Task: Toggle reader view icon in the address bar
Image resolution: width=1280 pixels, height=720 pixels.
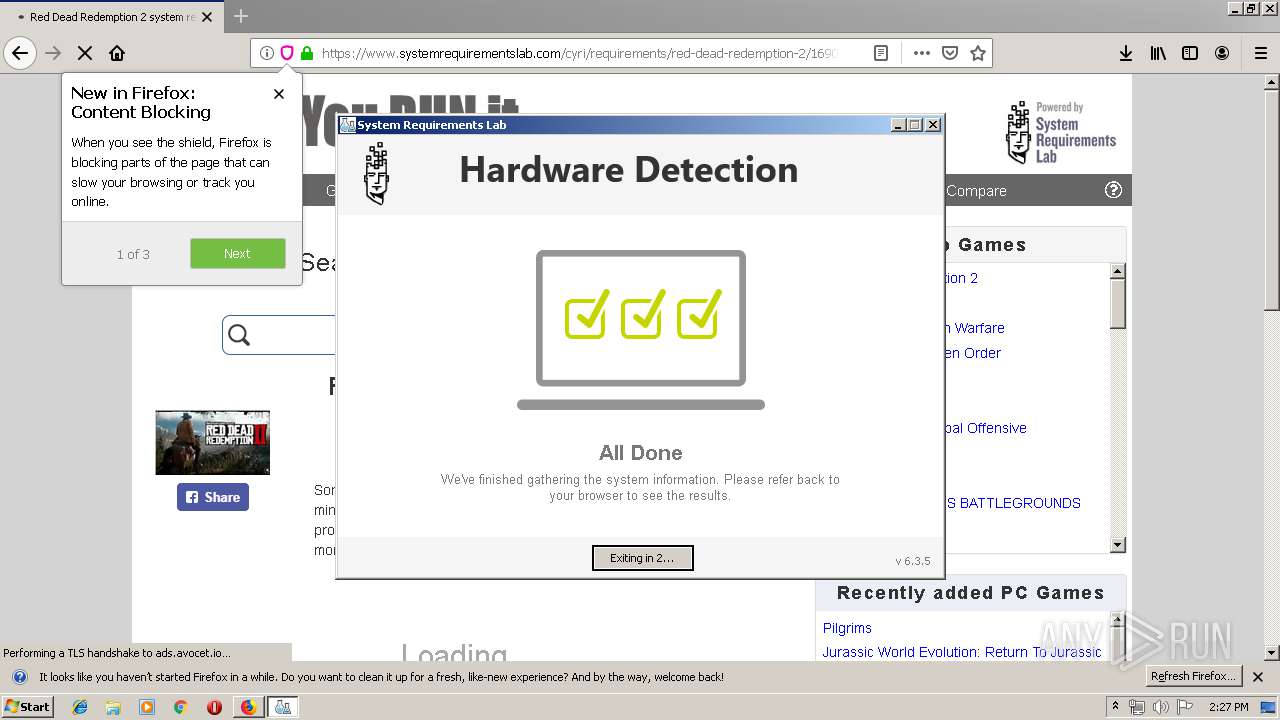Action: click(x=881, y=53)
